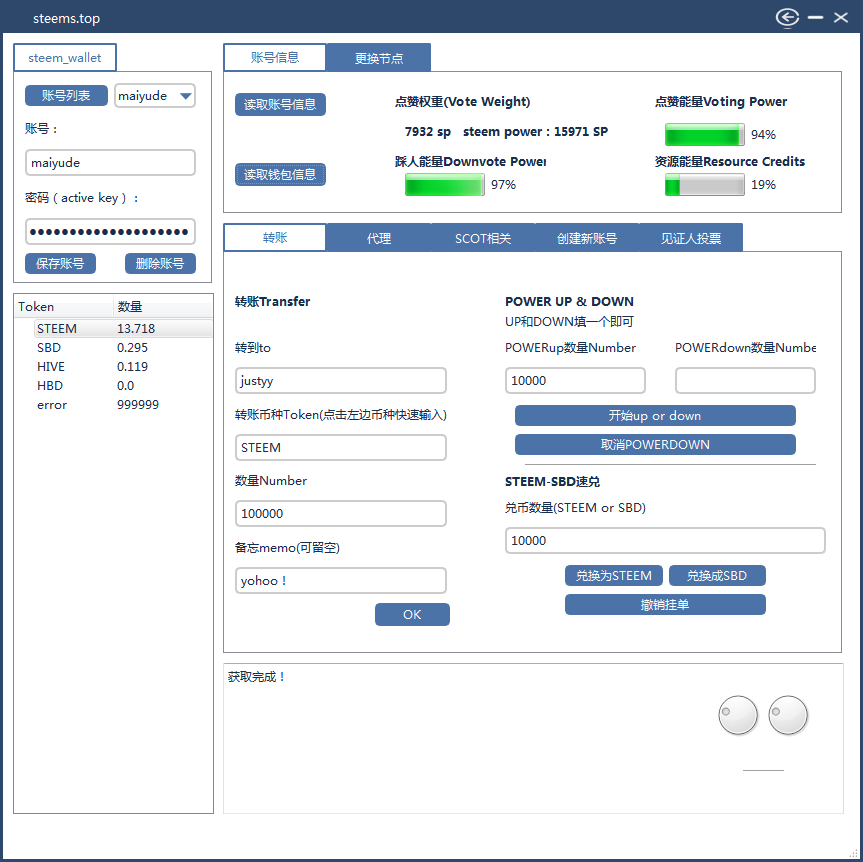
Task: Click the 数量 column header
Action: point(163,307)
